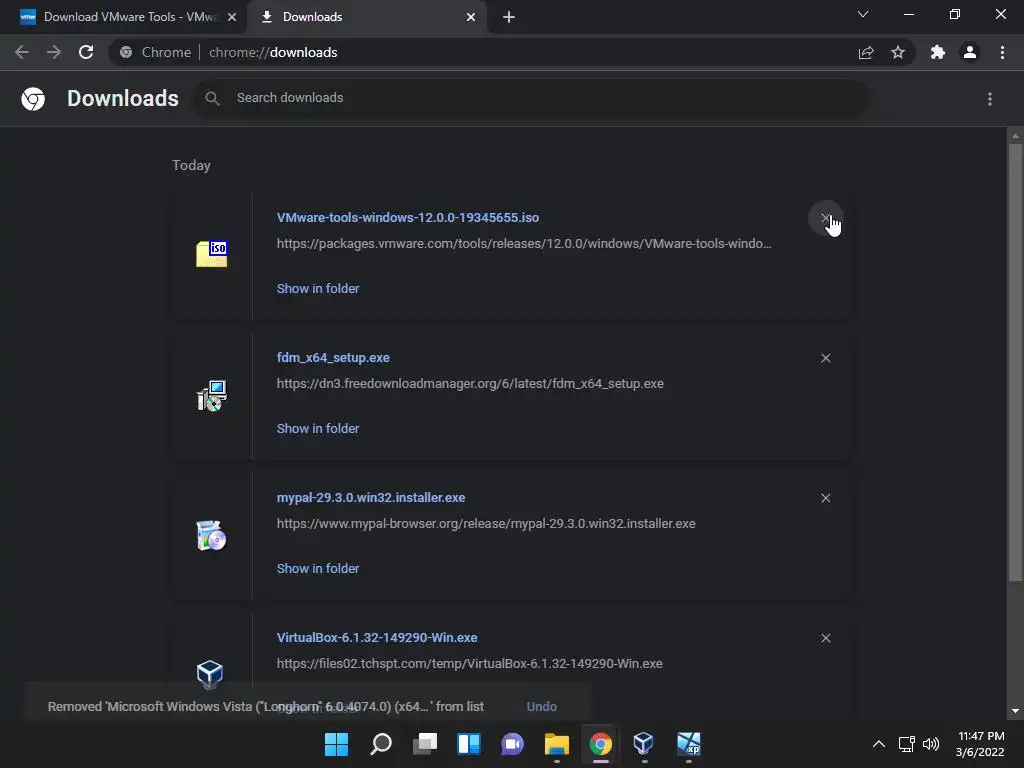The image size is (1024, 768).
Task: Click the mypal installer icon
Action: (212, 535)
